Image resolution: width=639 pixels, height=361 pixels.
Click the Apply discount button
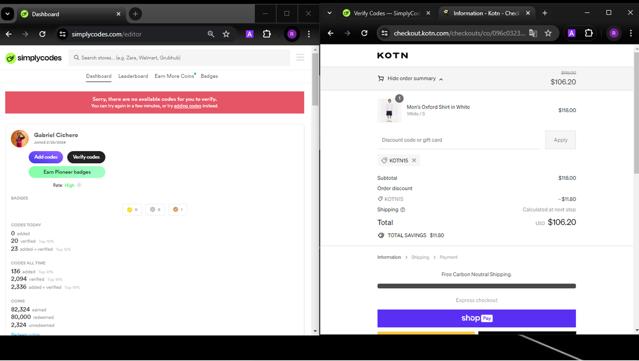[560, 140]
